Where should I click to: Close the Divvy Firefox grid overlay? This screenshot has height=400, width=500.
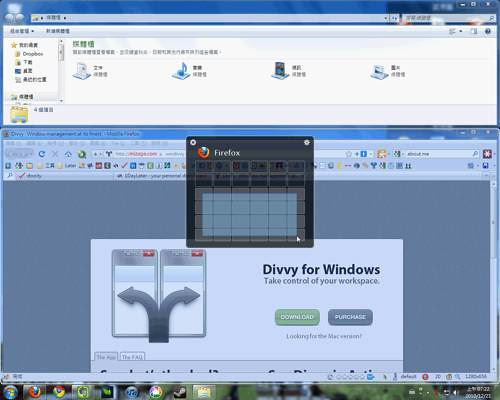click(193, 142)
